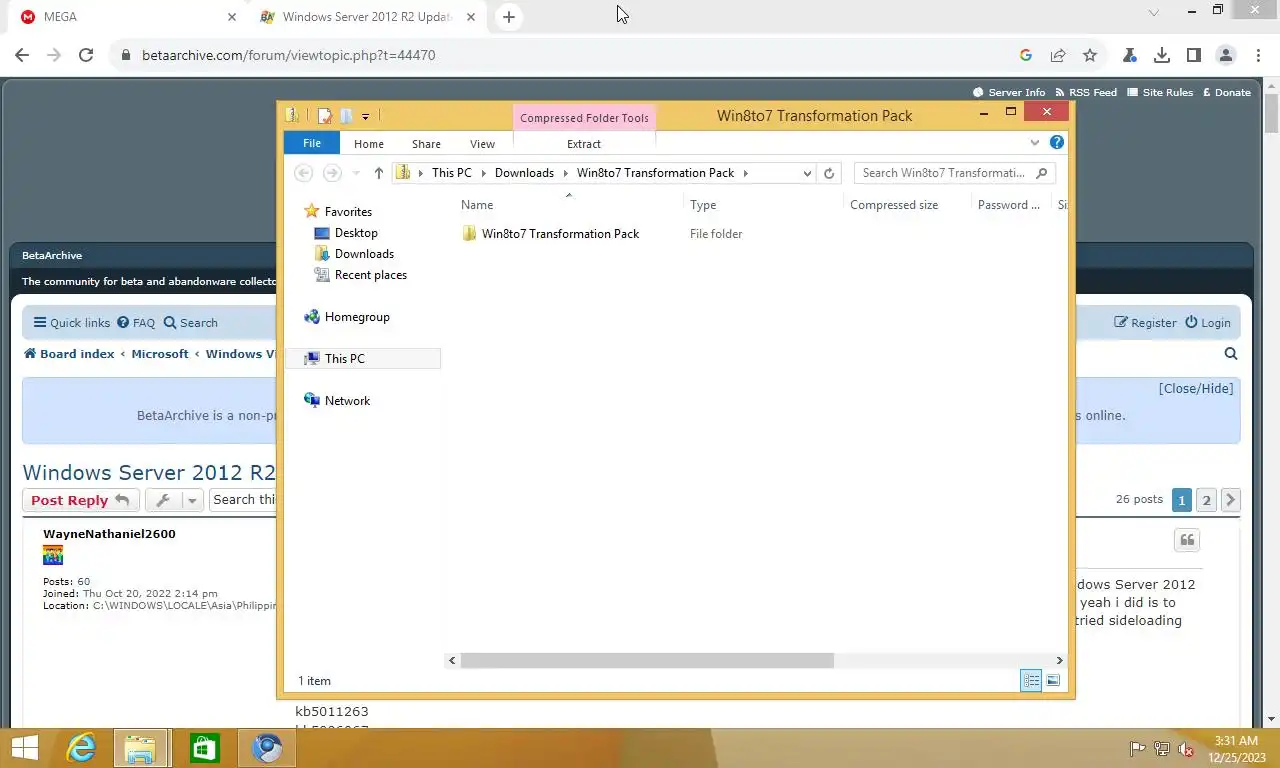Click the horizontal scrollbar thumb in Explorer
Viewport: 1280px width, 768px height.
pyautogui.click(x=646, y=660)
